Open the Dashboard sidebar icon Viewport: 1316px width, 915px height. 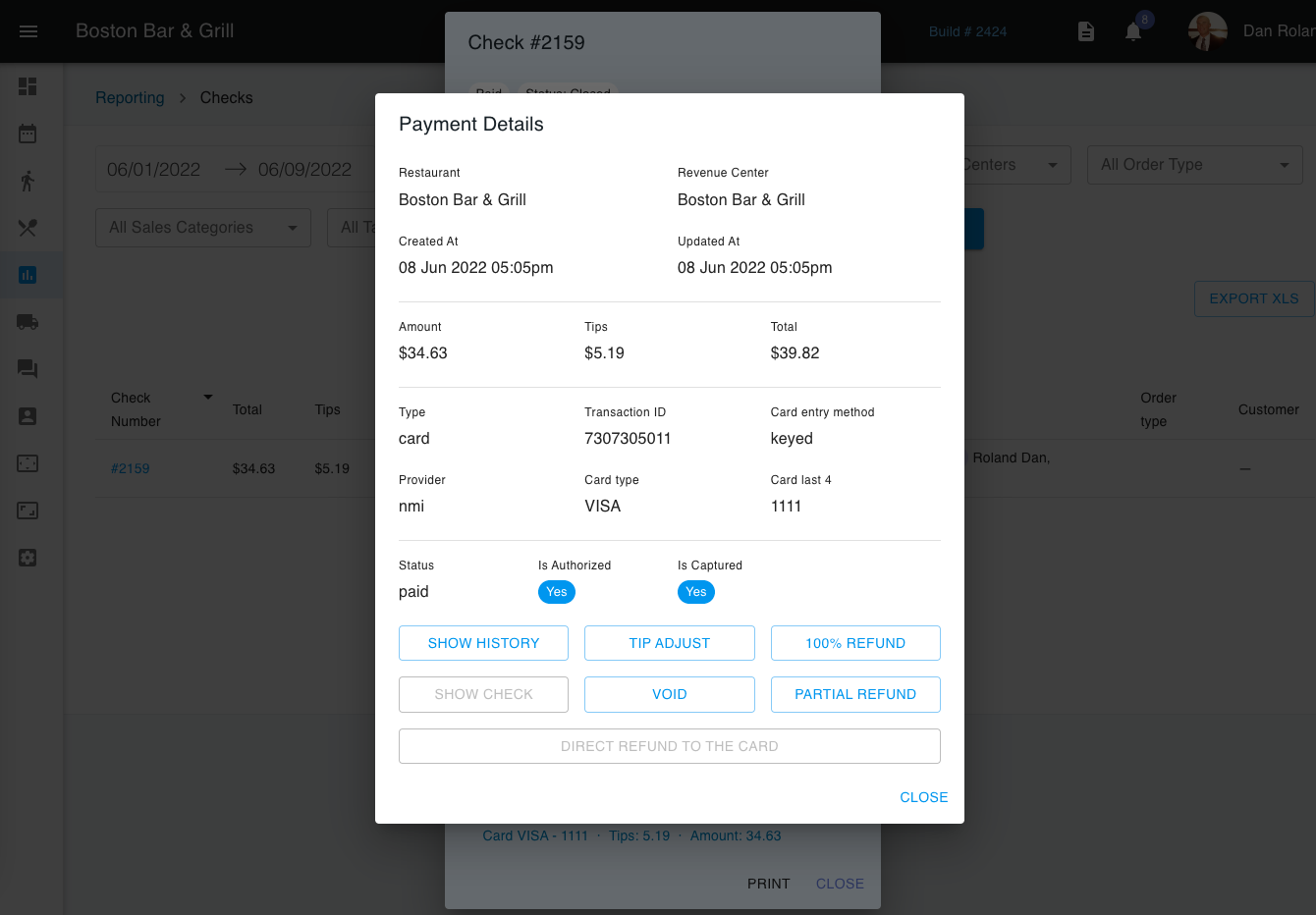point(27,86)
